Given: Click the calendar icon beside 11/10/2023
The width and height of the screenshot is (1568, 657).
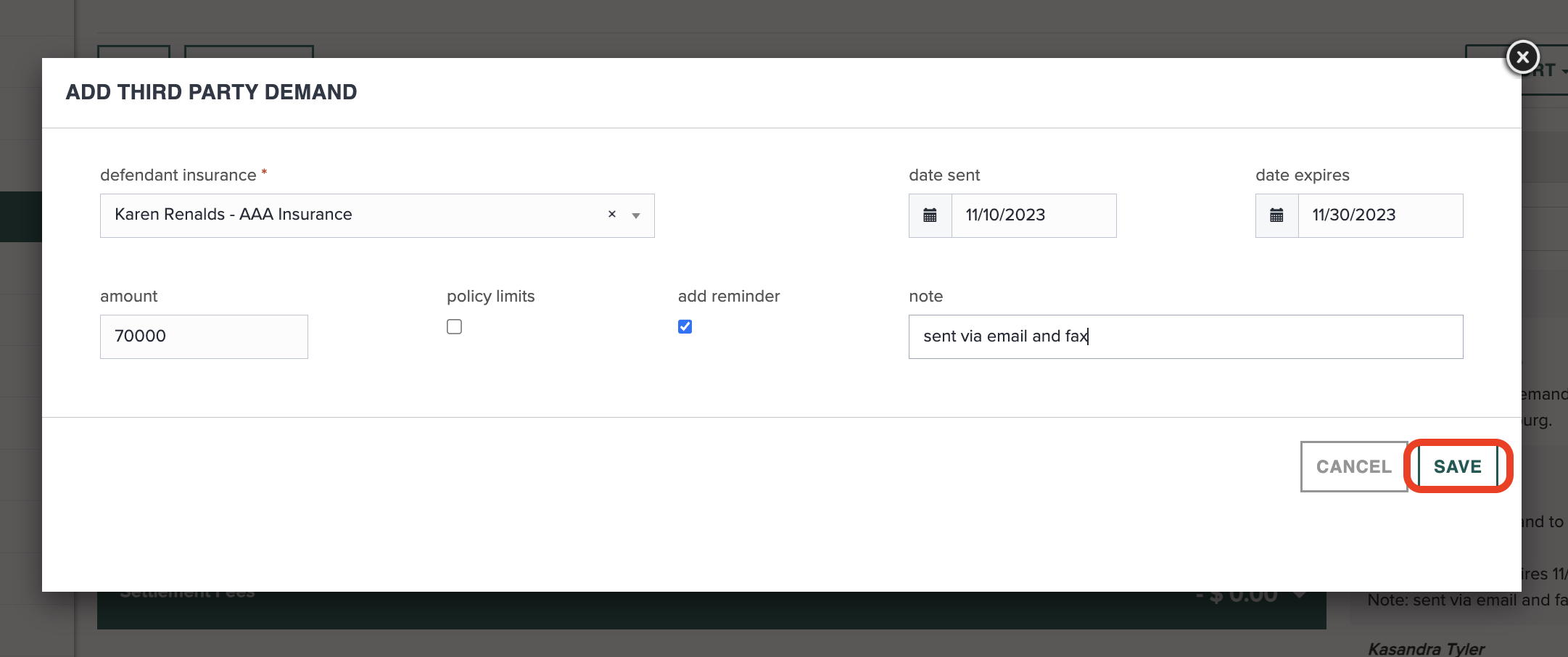Looking at the screenshot, I should pyautogui.click(x=929, y=215).
